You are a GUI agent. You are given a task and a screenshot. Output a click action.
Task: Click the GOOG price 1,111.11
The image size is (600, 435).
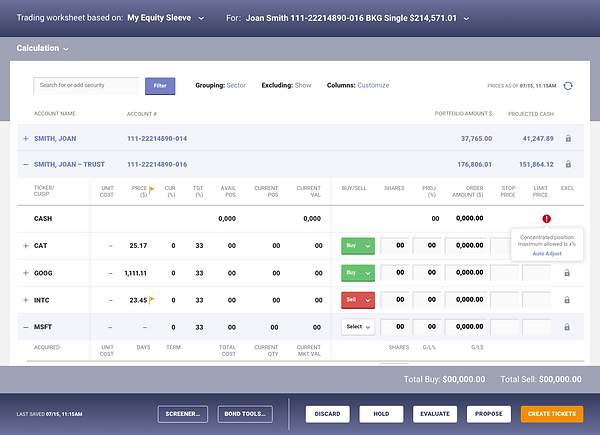[x=135, y=273]
